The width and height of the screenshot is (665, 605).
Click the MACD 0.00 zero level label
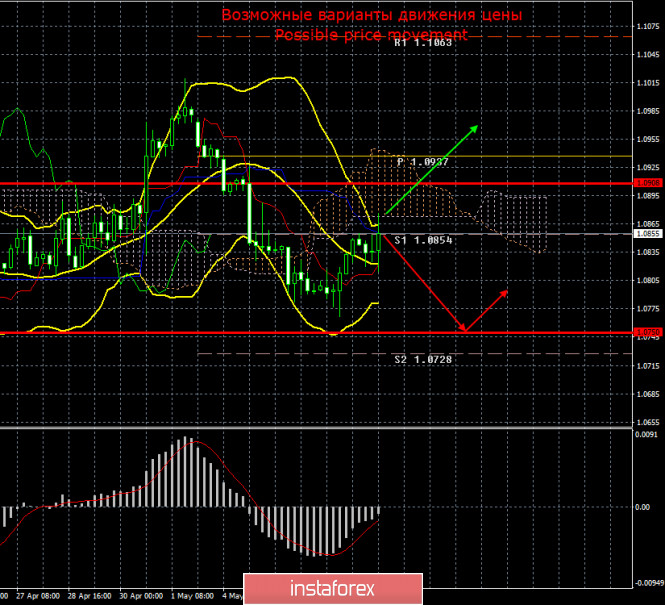coord(643,507)
